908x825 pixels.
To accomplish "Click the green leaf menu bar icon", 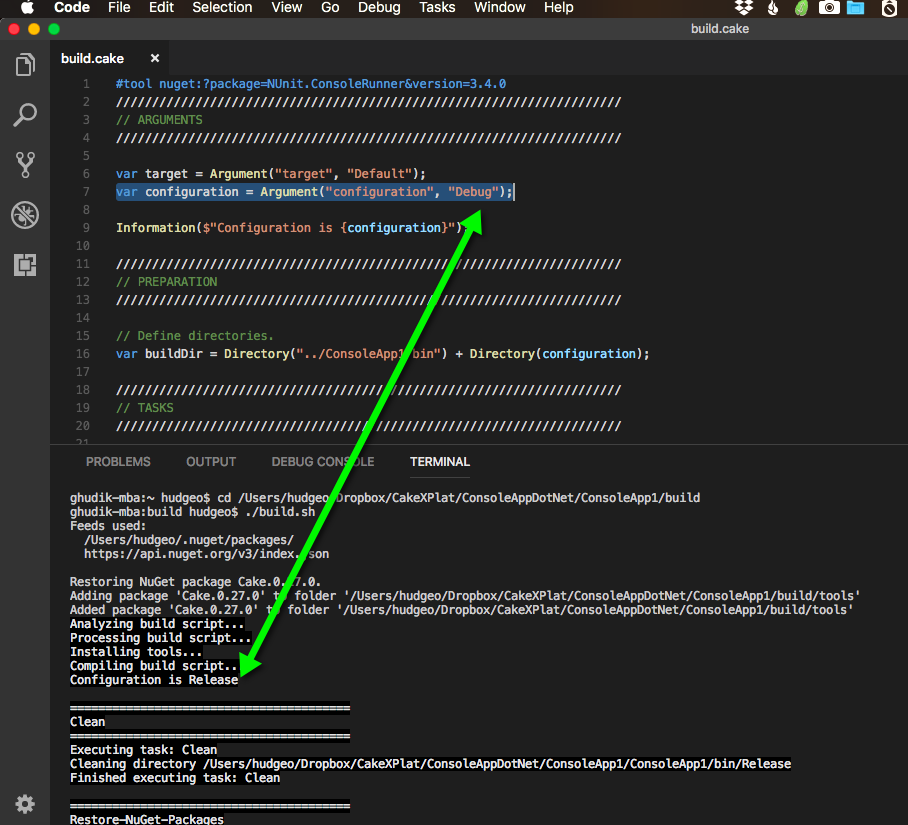I will point(801,8).
